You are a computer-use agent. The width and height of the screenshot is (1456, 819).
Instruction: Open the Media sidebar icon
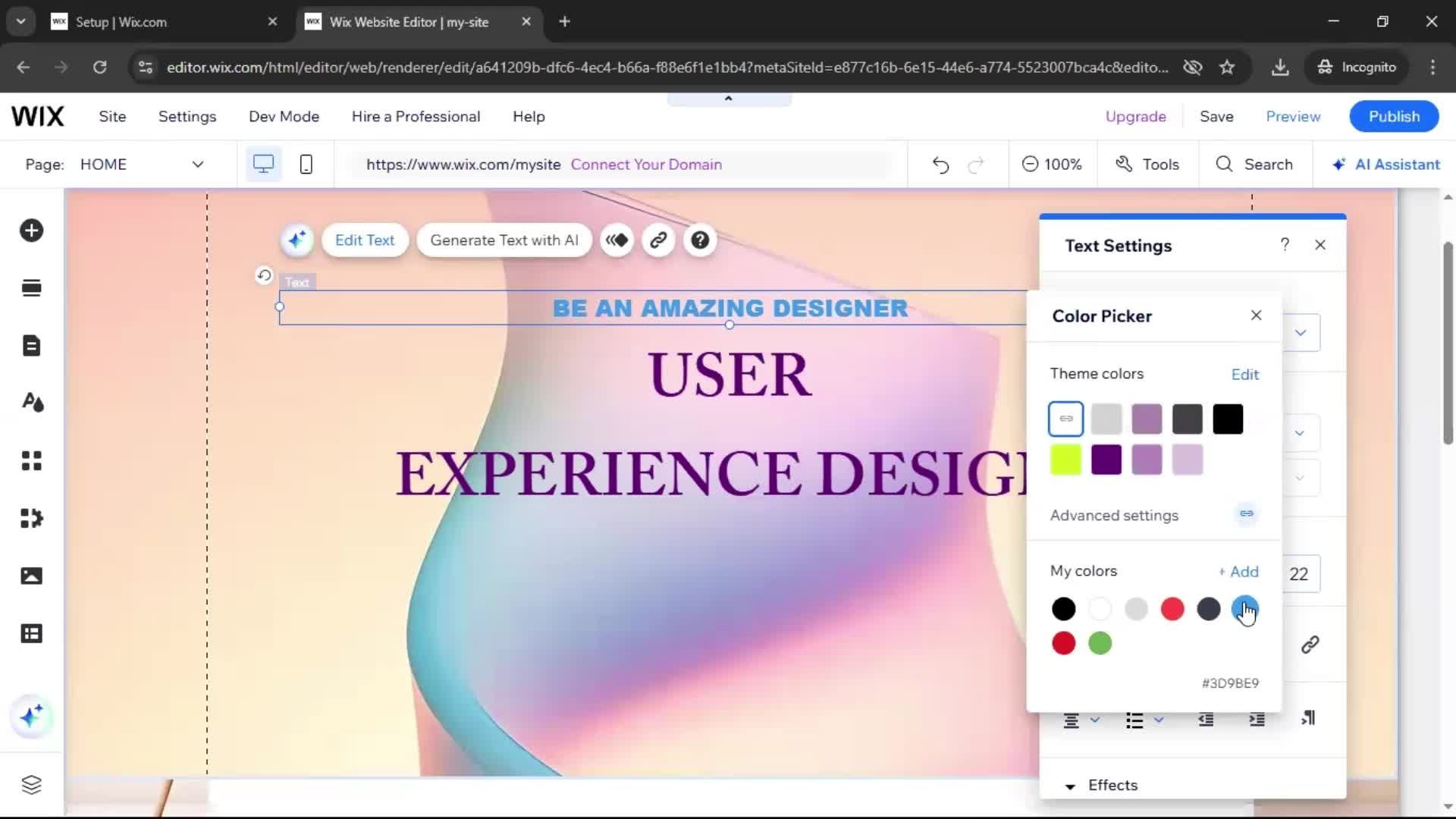click(31, 576)
